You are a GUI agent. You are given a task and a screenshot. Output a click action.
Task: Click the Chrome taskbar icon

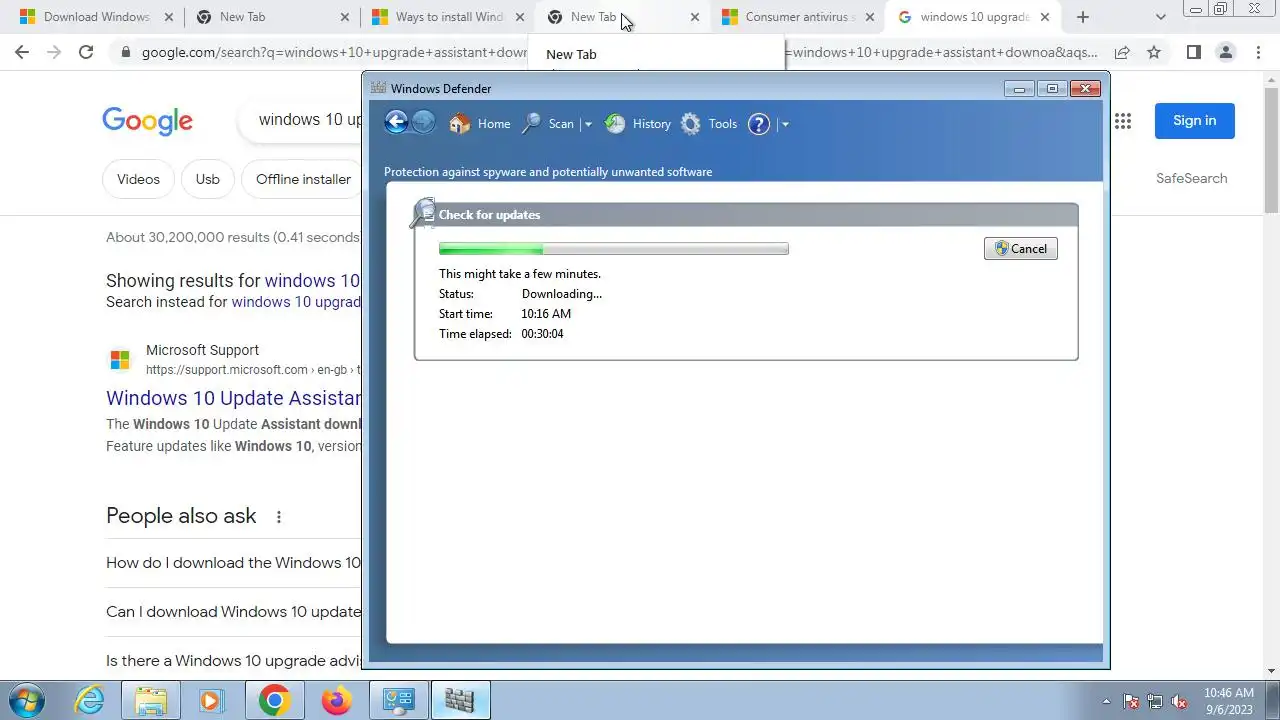pos(274,701)
